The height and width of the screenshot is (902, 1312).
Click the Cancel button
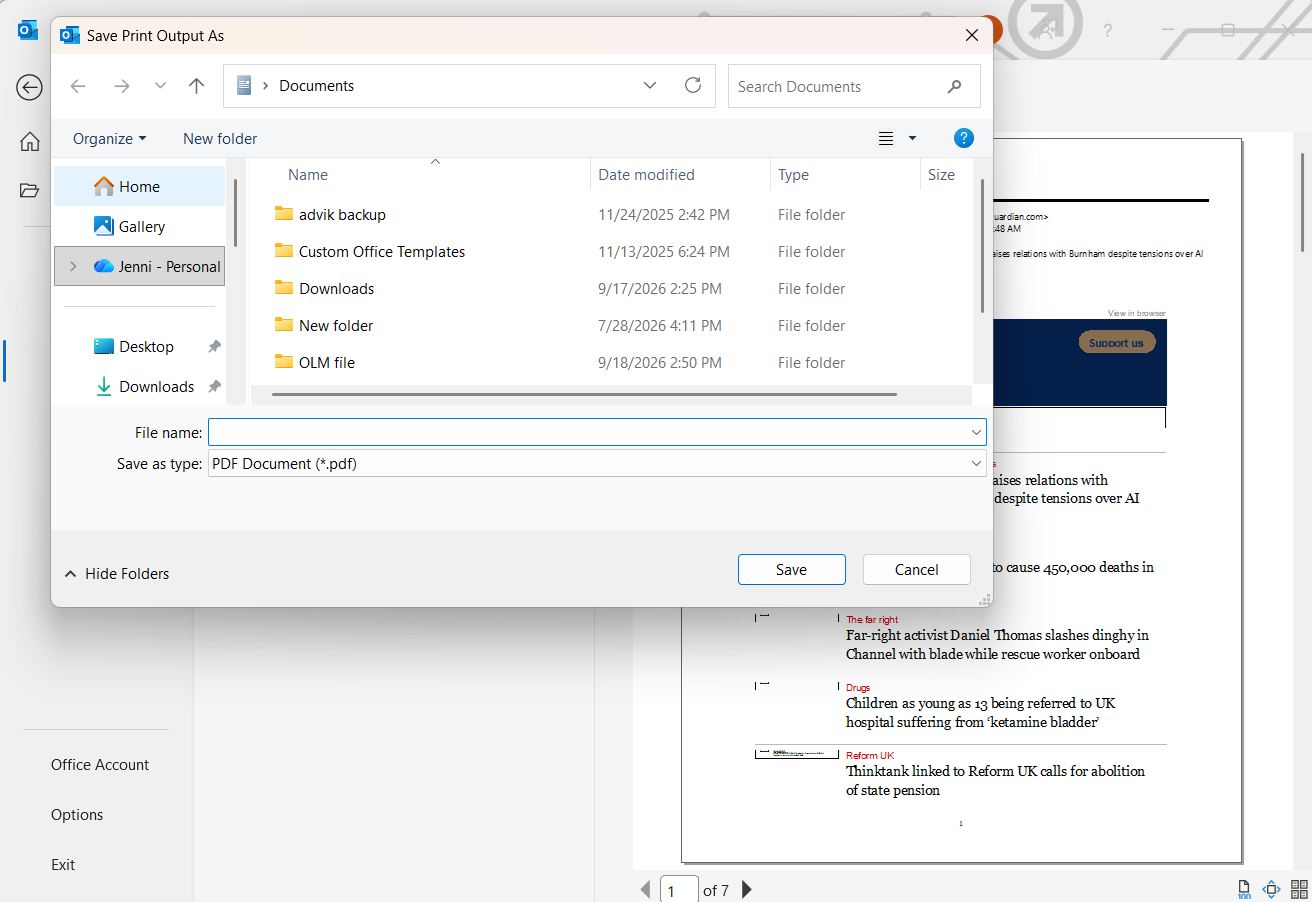(916, 570)
